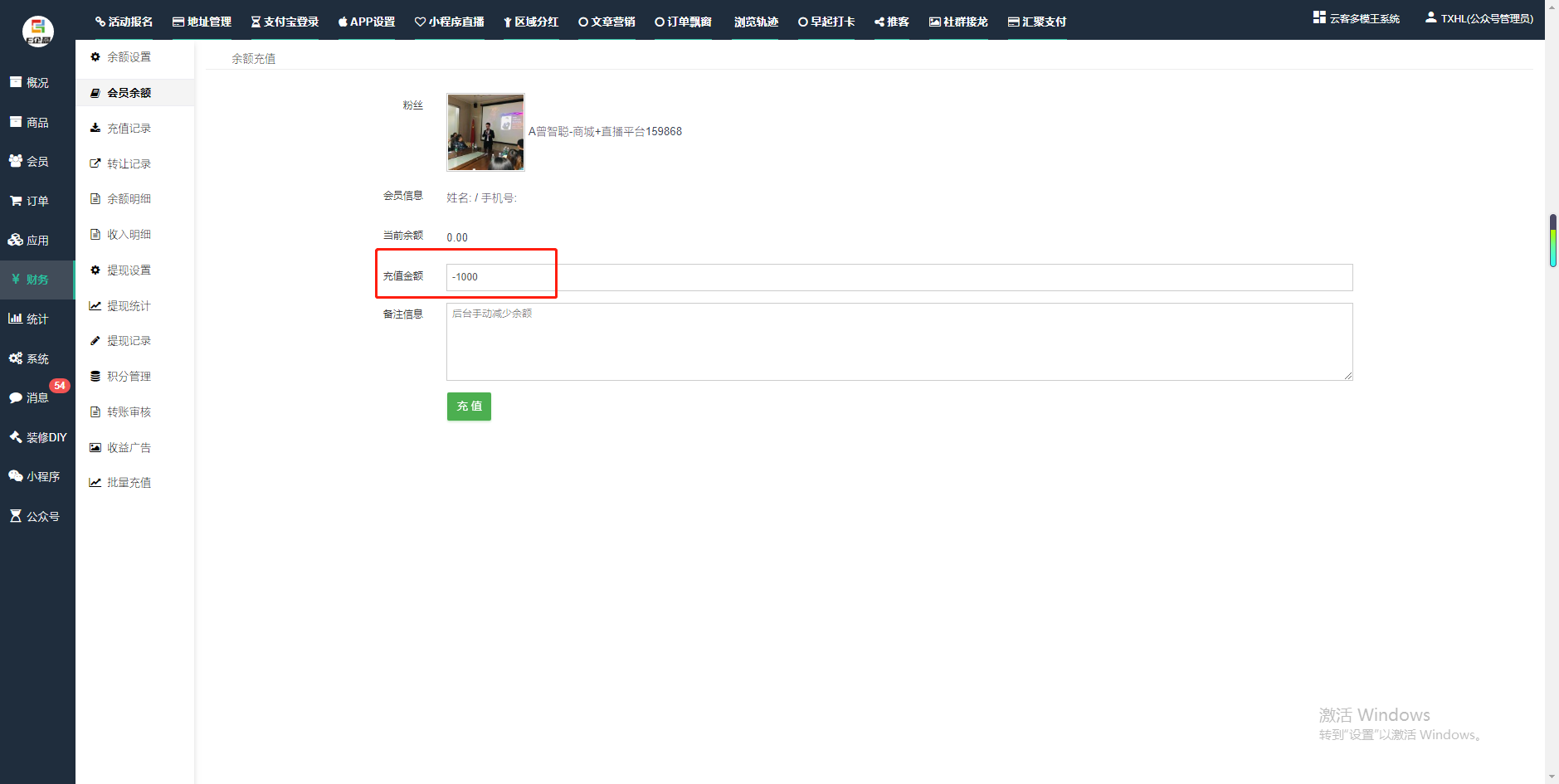Open the TXHL admin user menu
Screen dimensions: 1559x784
[1479, 18]
